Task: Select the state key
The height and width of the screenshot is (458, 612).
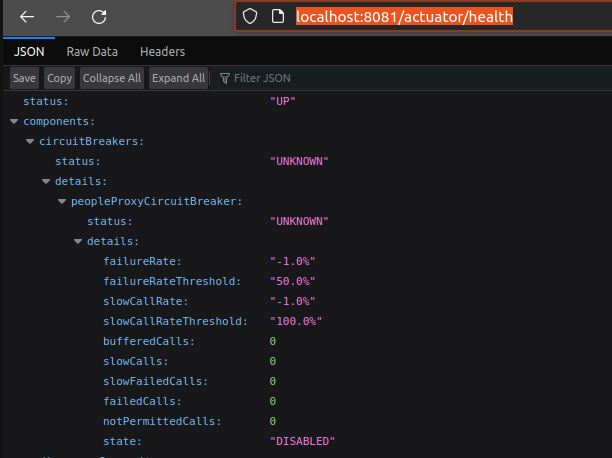Action: tap(122, 441)
